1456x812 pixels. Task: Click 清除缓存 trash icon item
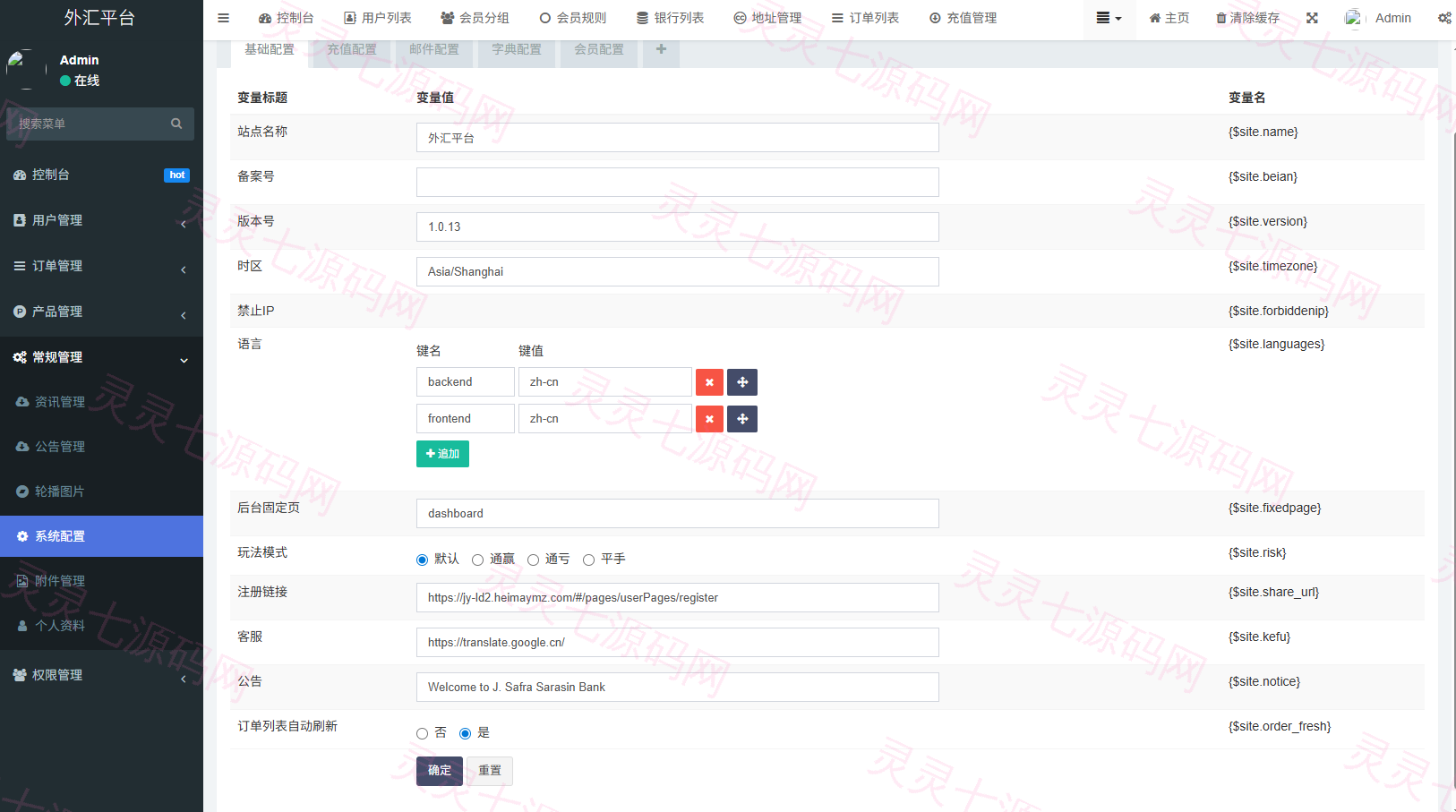click(1247, 18)
